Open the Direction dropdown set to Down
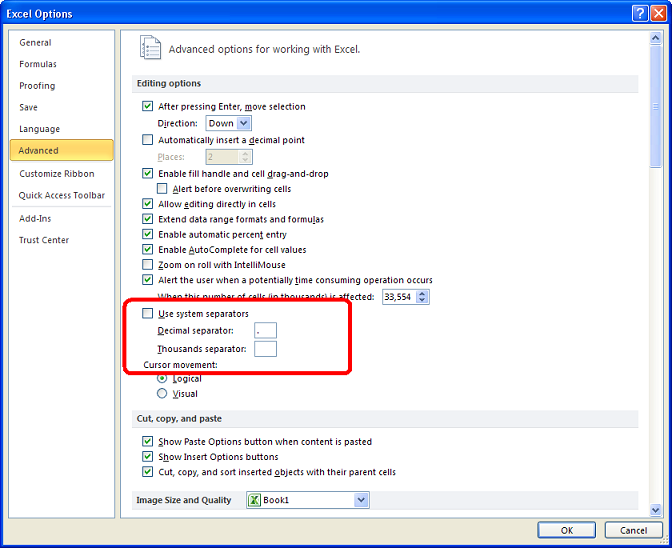This screenshot has height=548, width=672. pos(228,123)
